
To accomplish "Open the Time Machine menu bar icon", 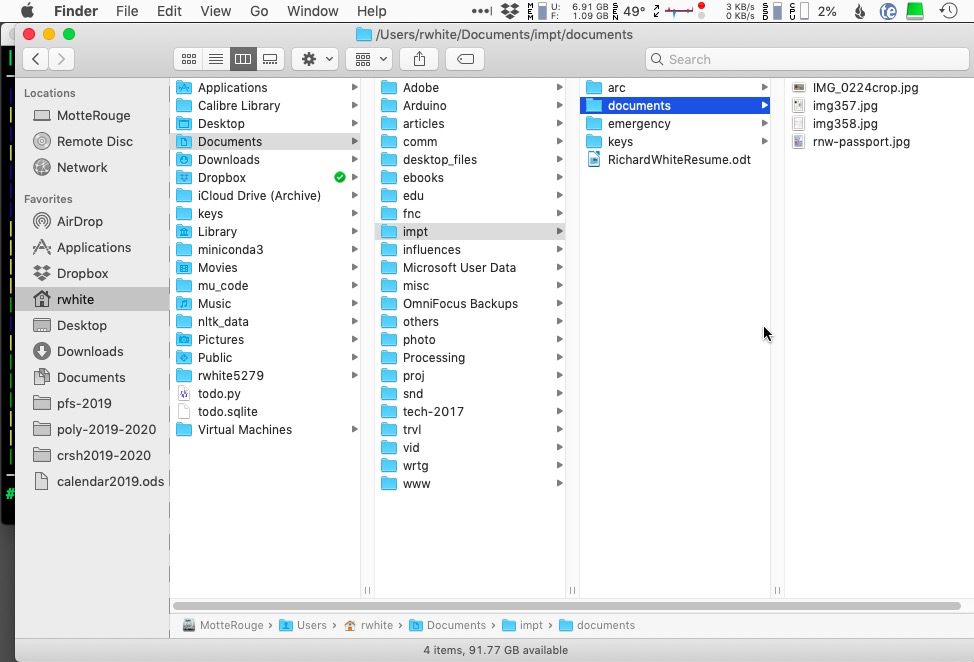I will point(947,11).
